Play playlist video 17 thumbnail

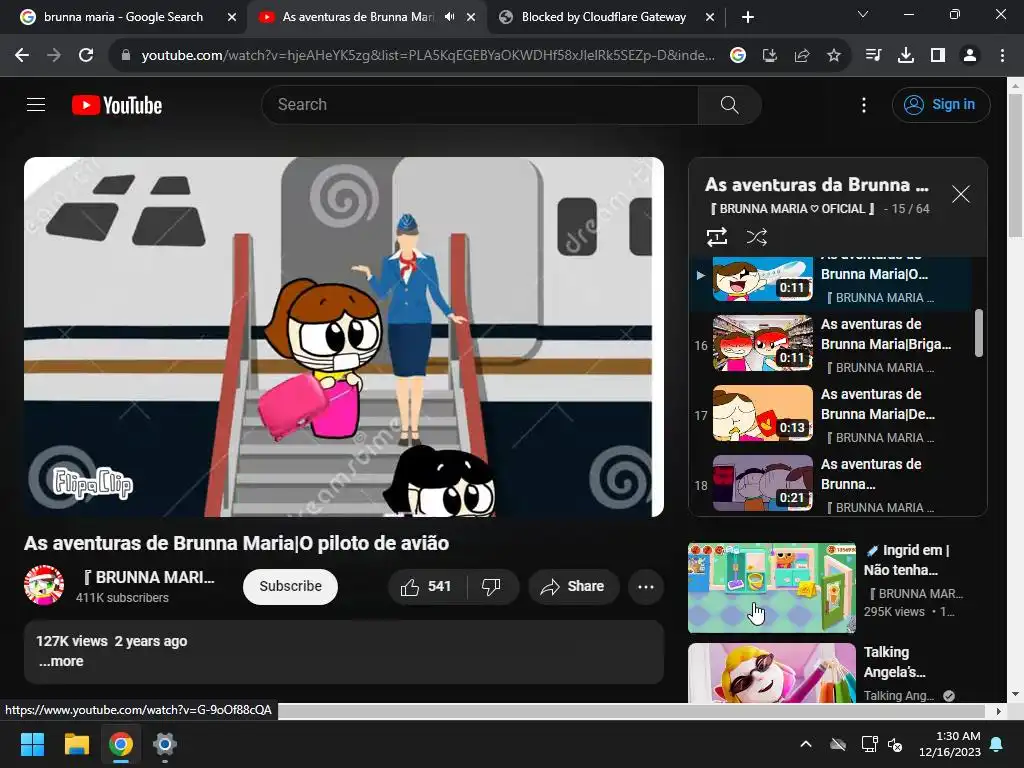click(x=762, y=413)
